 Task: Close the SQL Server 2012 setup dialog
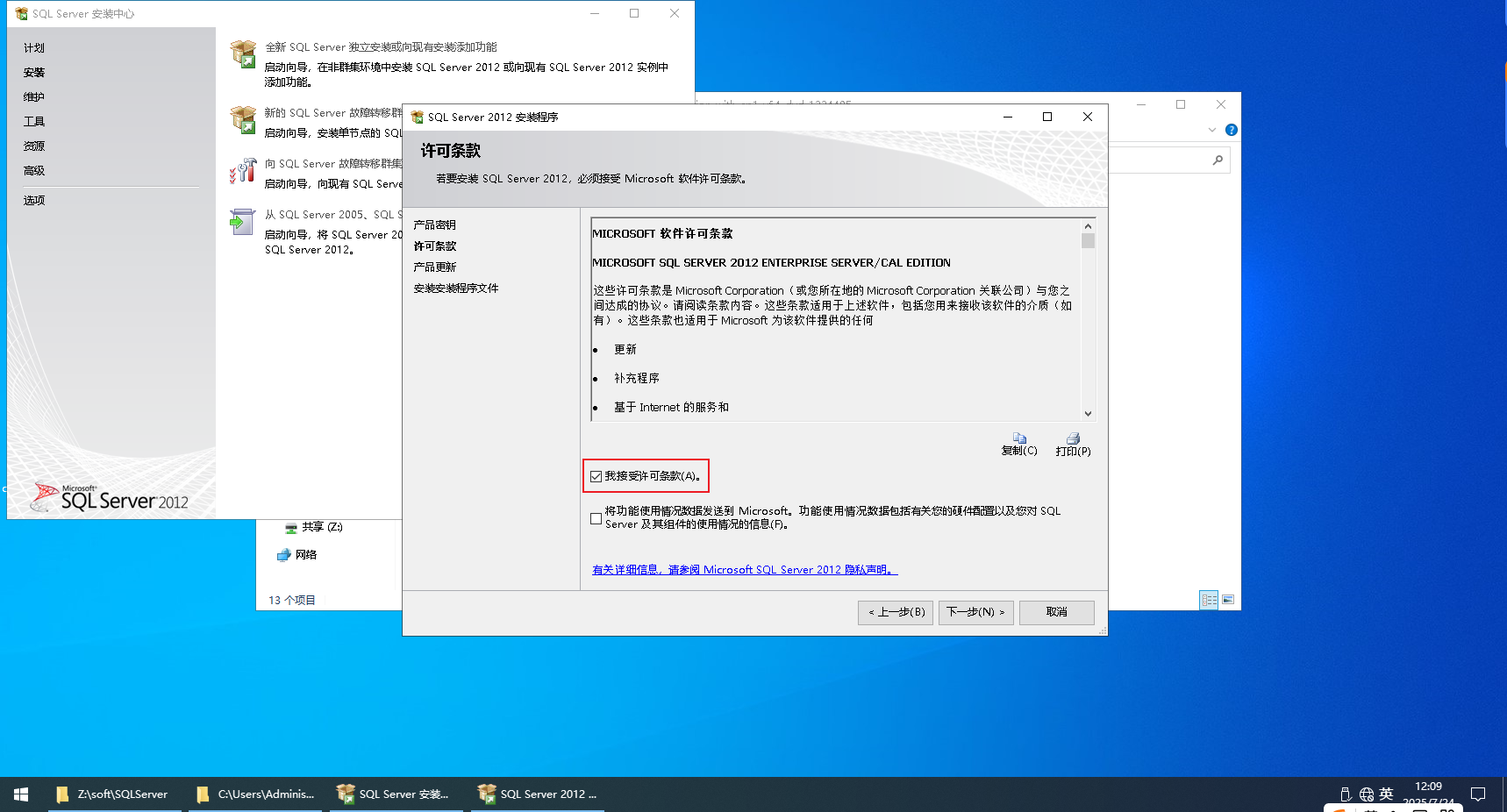[x=1088, y=117]
